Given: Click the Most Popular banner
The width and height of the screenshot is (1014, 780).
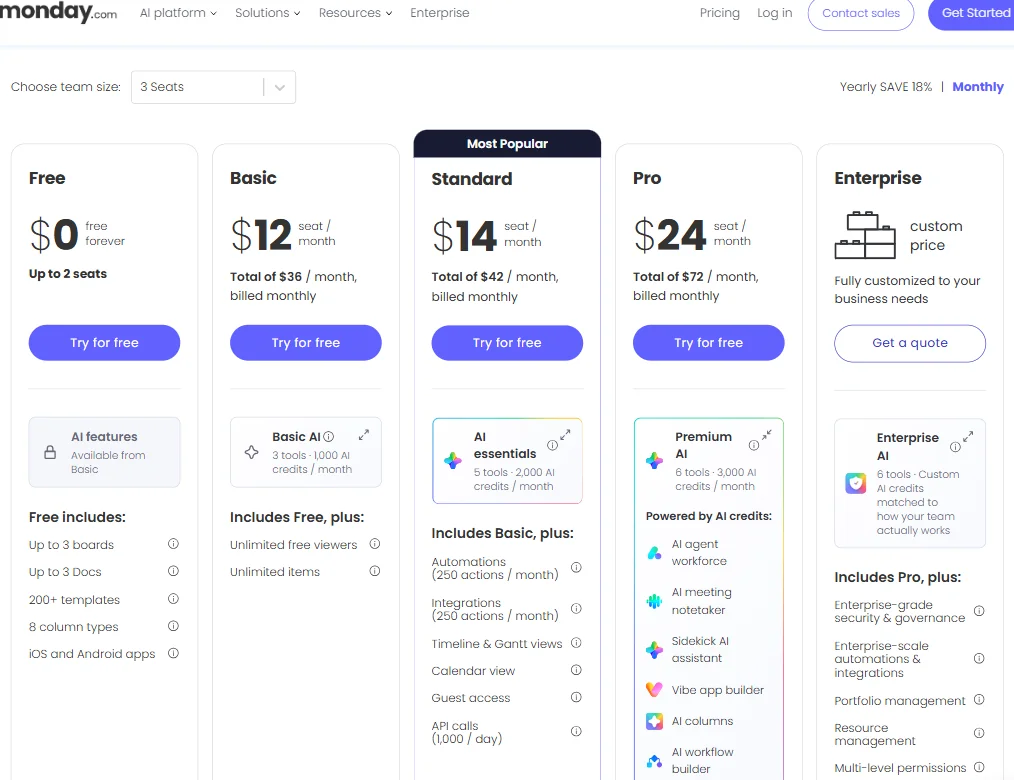Looking at the screenshot, I should pyautogui.click(x=507, y=144).
